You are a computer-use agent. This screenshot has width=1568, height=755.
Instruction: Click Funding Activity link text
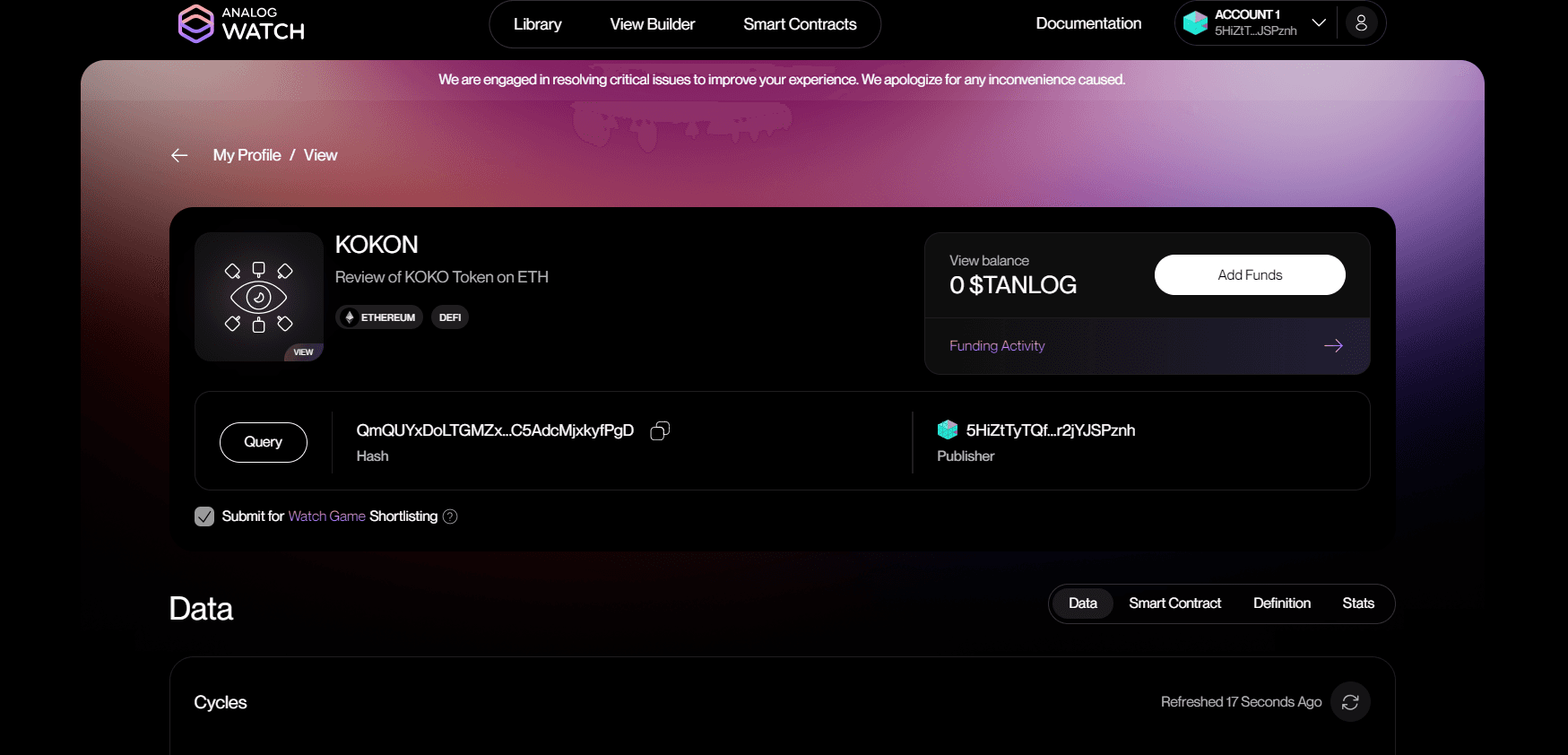tap(997, 346)
